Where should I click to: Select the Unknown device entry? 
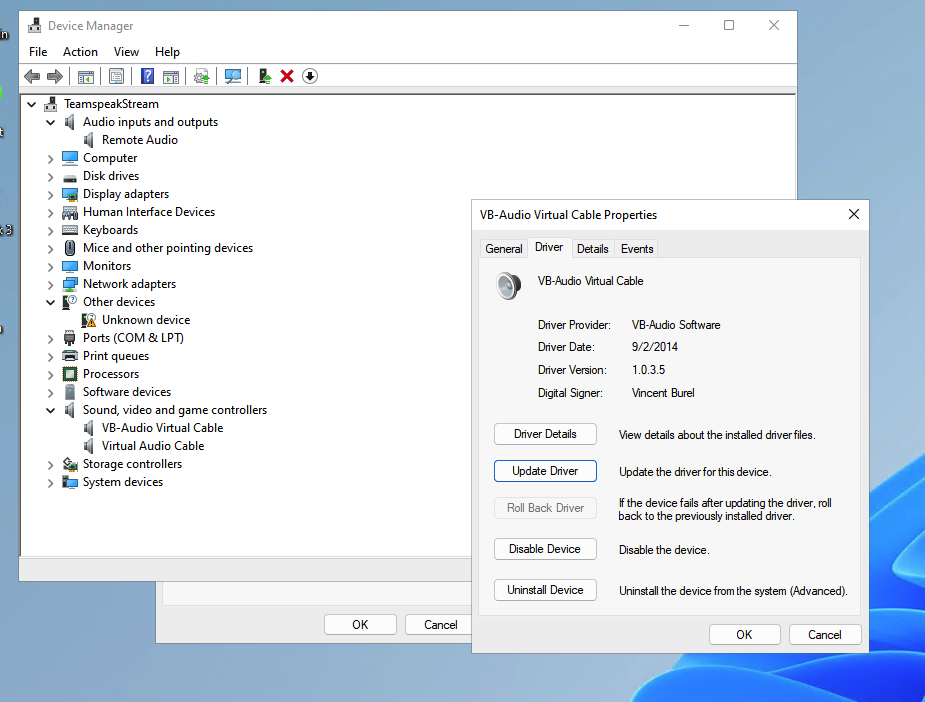(x=146, y=320)
